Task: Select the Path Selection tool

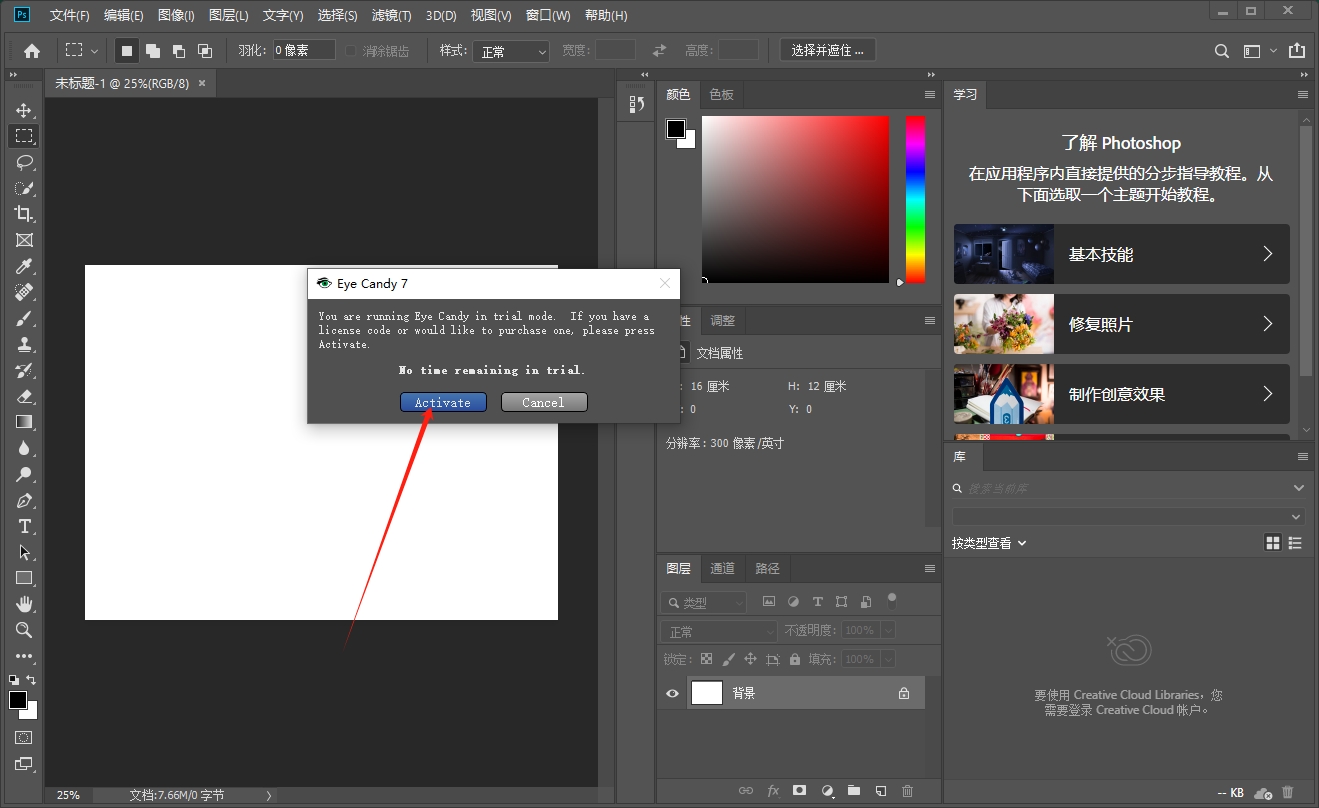Action: (24, 552)
